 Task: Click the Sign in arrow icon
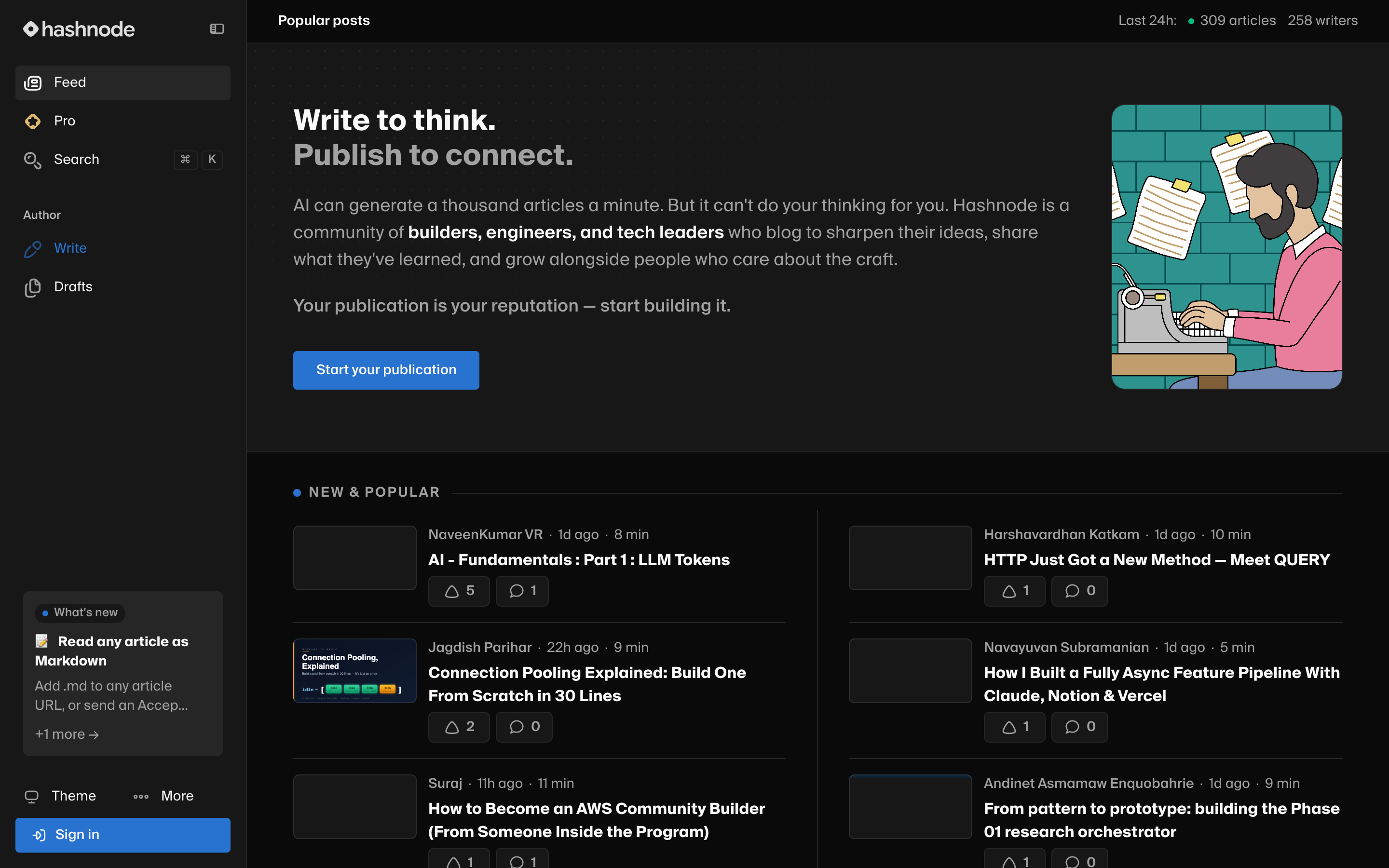(39, 835)
